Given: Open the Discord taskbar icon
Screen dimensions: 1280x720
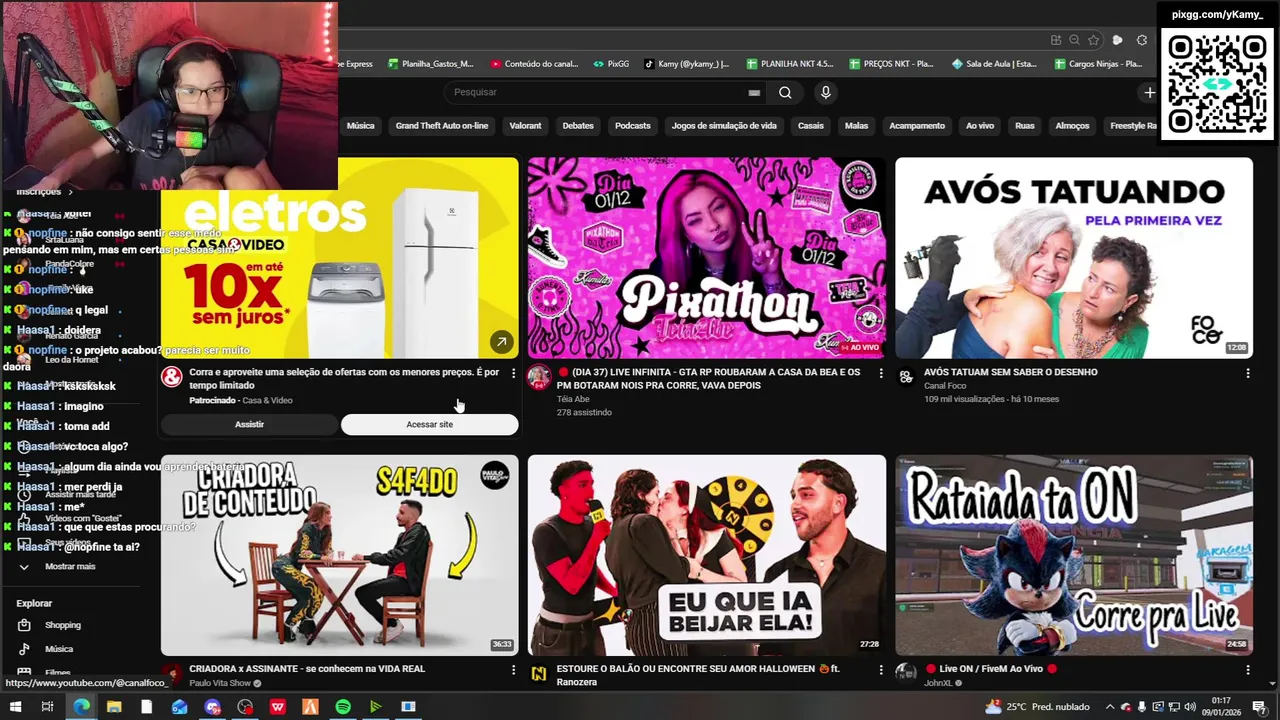Looking at the screenshot, I should 212,707.
